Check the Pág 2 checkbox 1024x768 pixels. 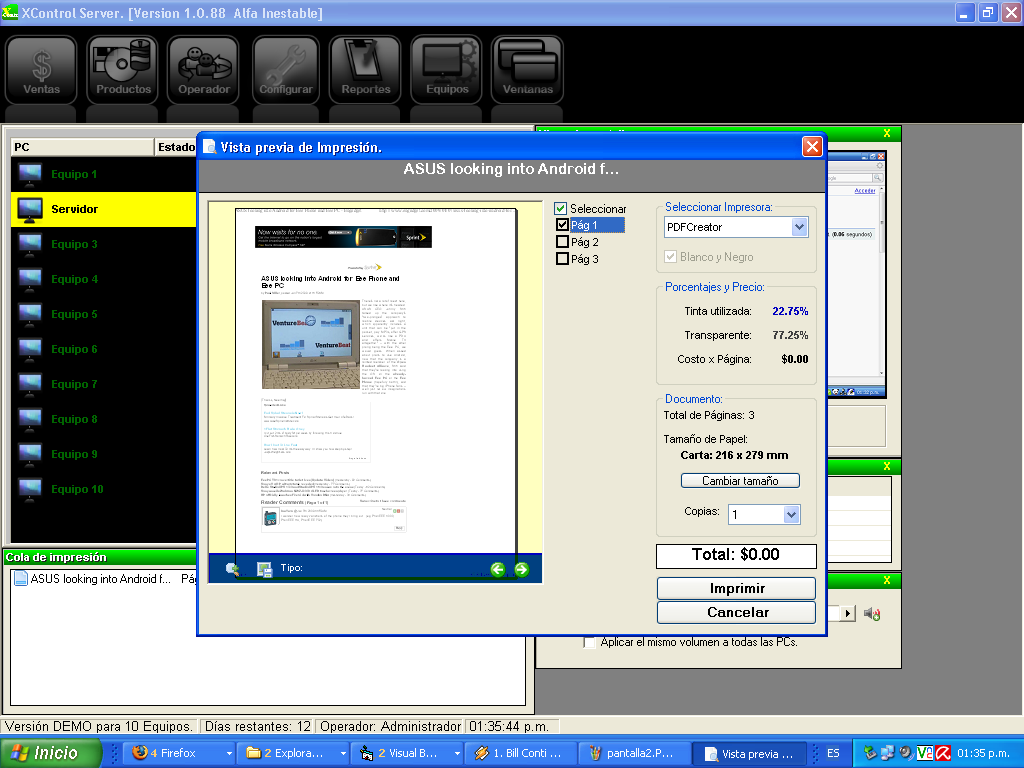(562, 242)
